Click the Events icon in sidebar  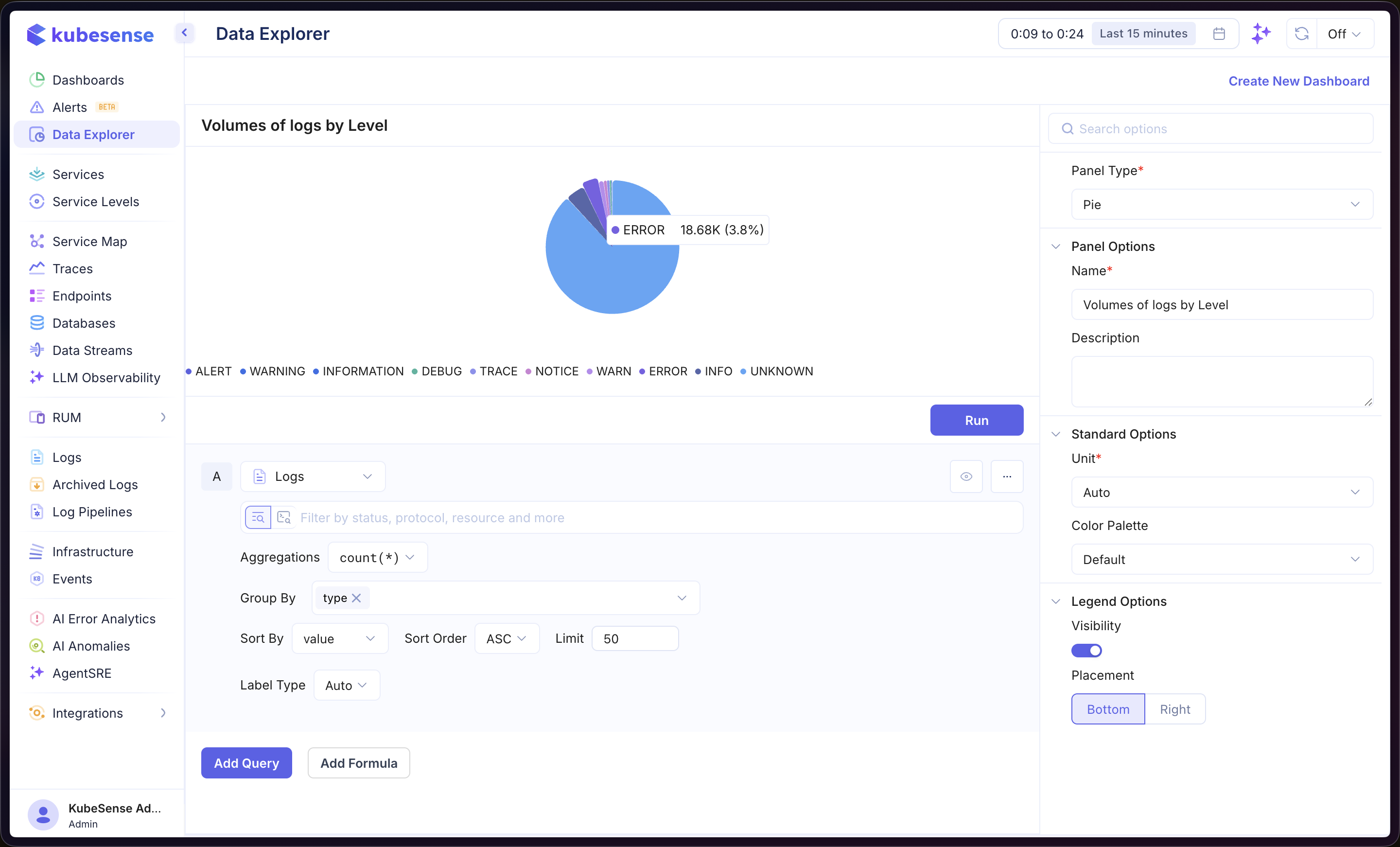[37, 579]
